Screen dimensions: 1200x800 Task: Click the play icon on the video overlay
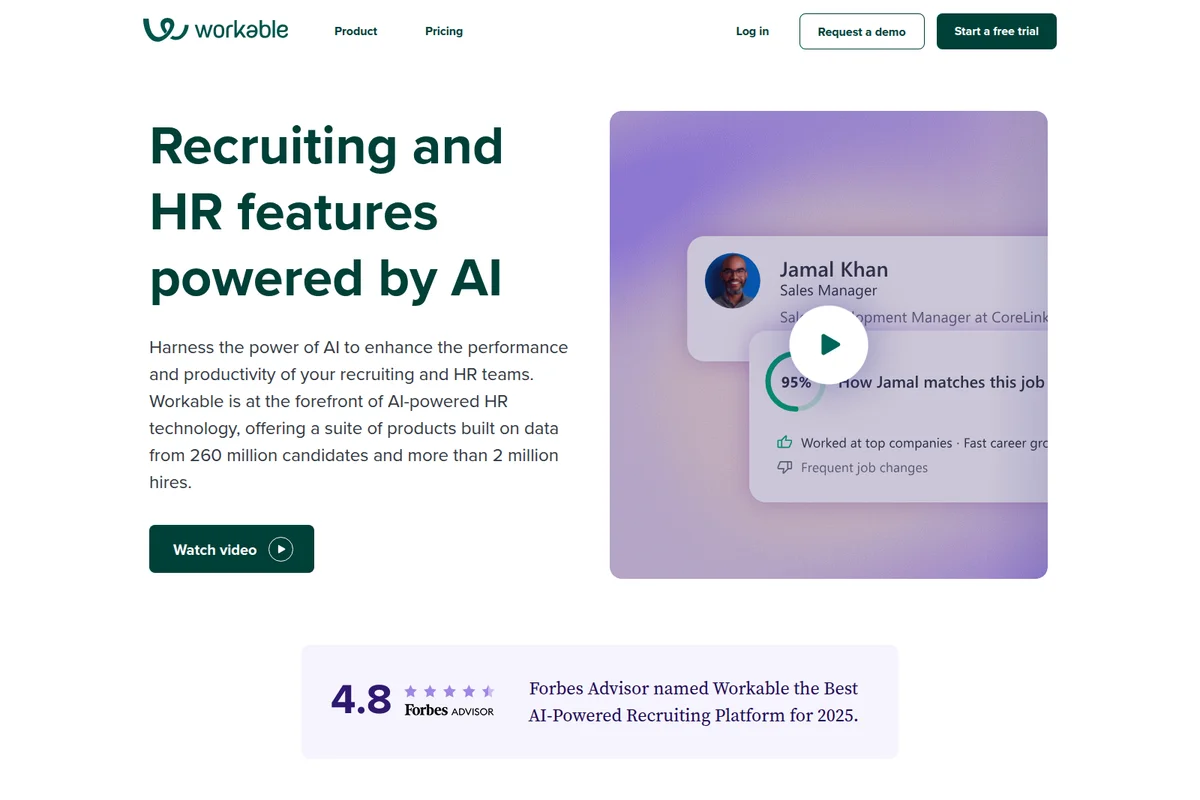pos(829,344)
